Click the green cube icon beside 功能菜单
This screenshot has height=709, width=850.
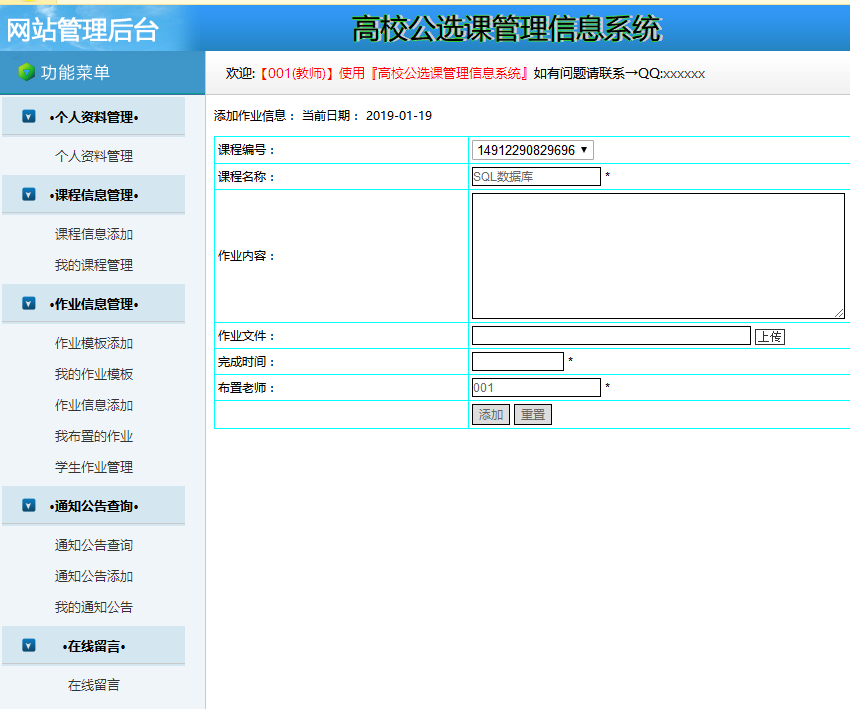[x=26, y=72]
